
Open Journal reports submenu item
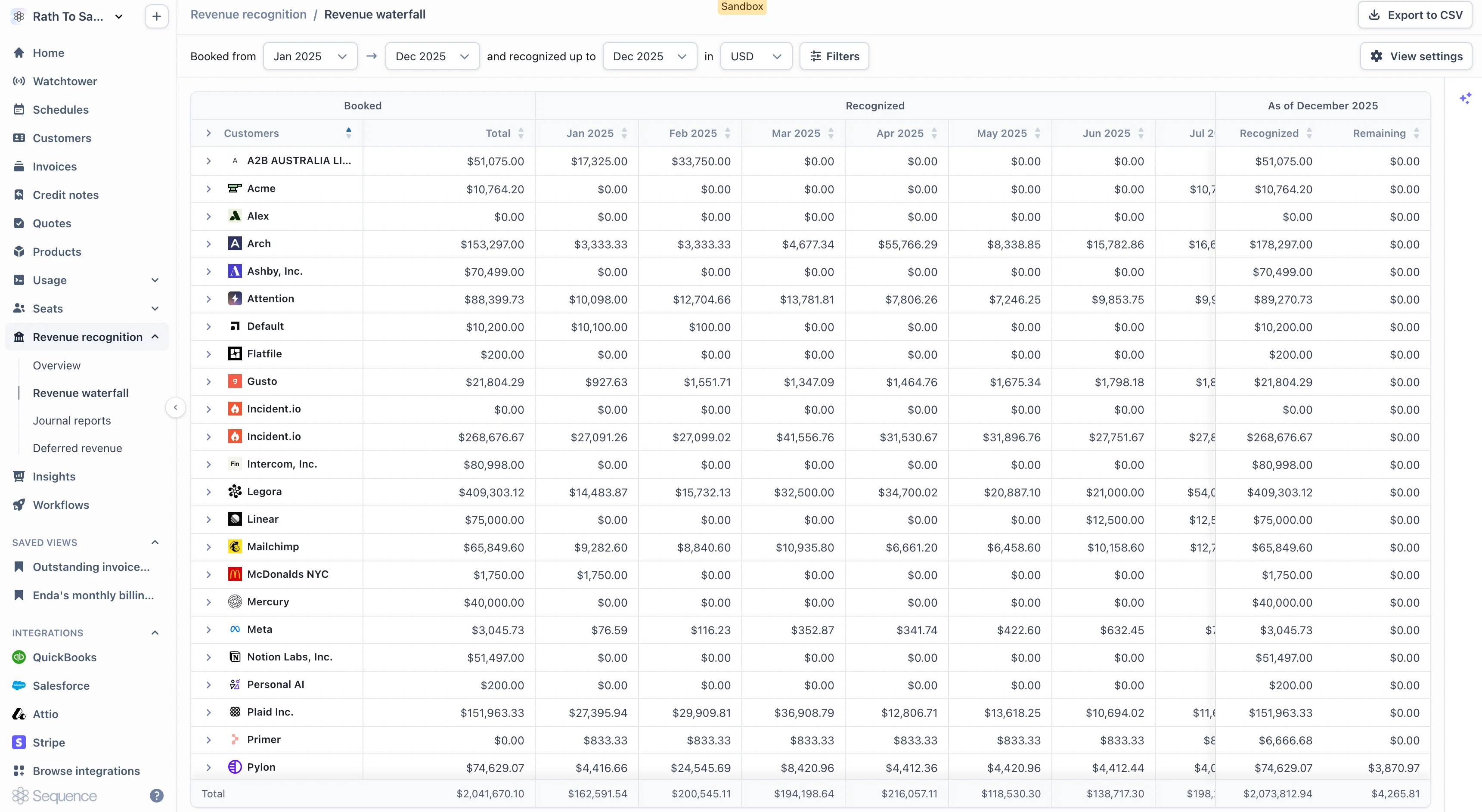71,421
